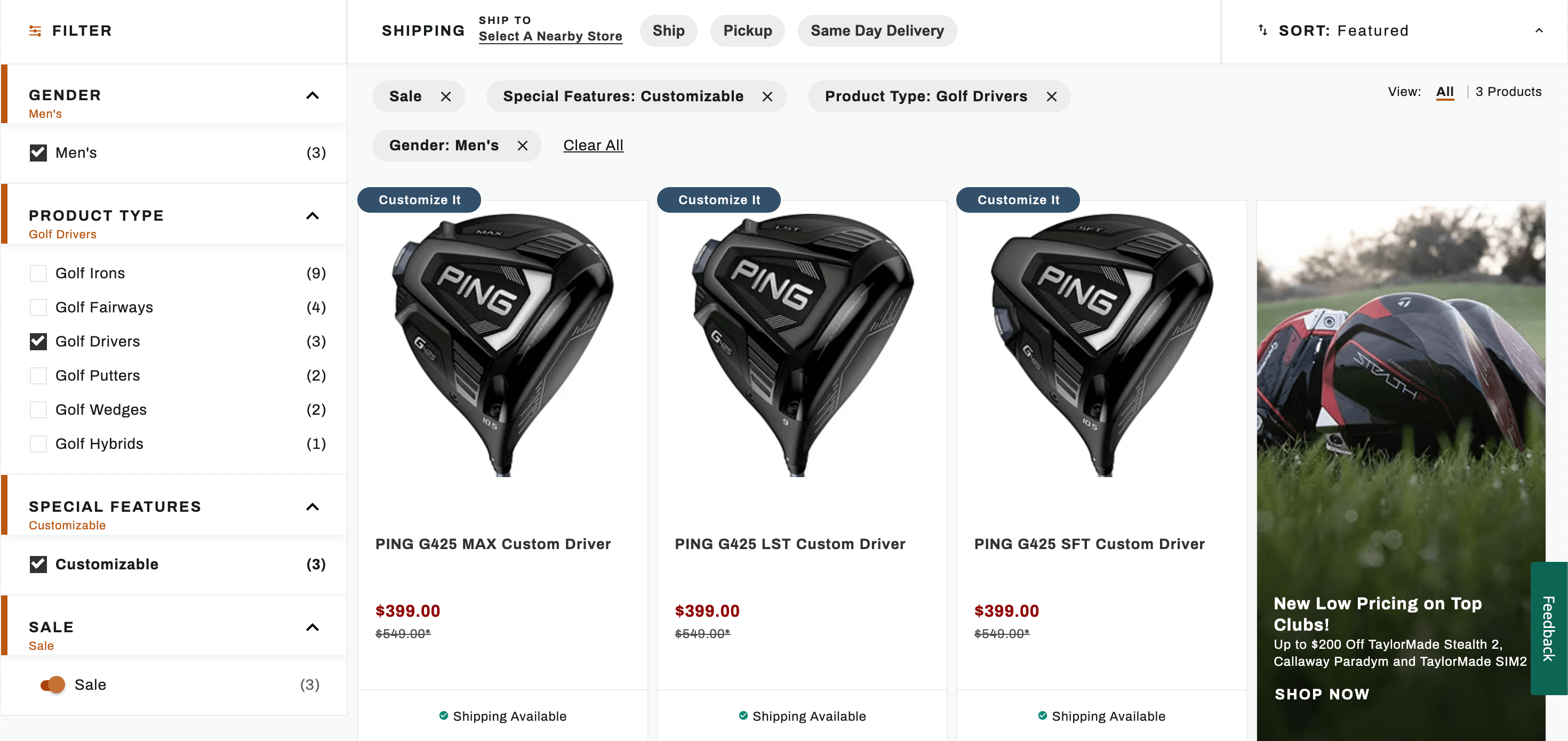Image resolution: width=1568 pixels, height=741 pixels.
Task: Click Customize It badge on G425 MAX
Action: tap(419, 200)
